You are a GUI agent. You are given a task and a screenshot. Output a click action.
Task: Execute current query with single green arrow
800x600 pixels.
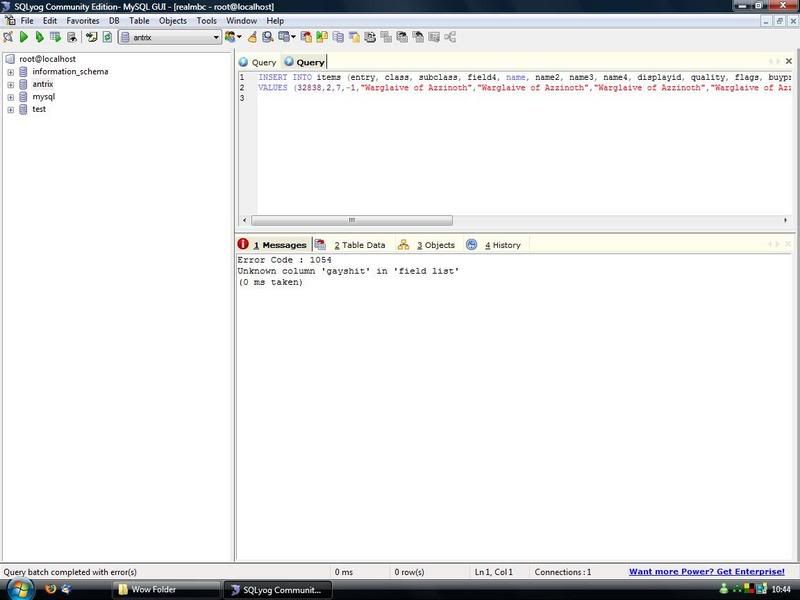coord(23,37)
